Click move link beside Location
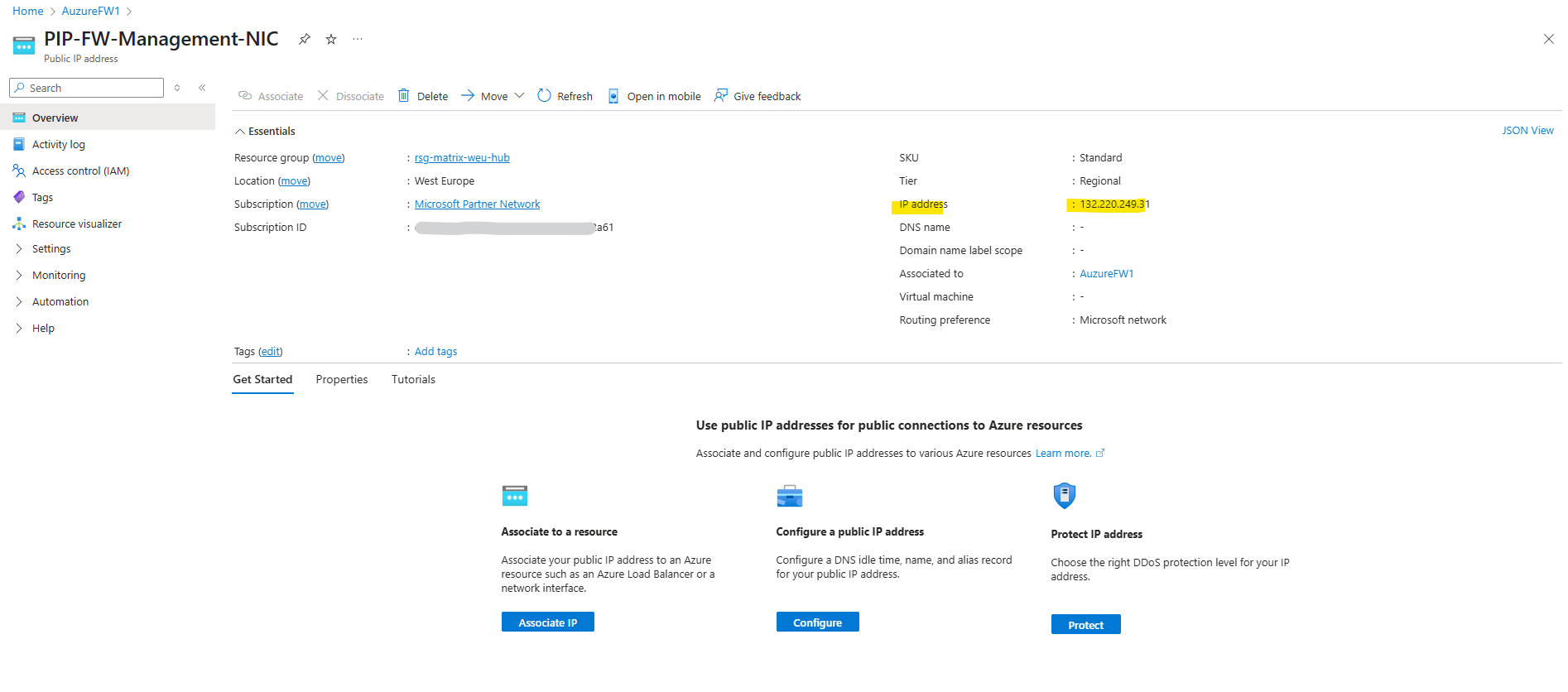 [x=294, y=180]
